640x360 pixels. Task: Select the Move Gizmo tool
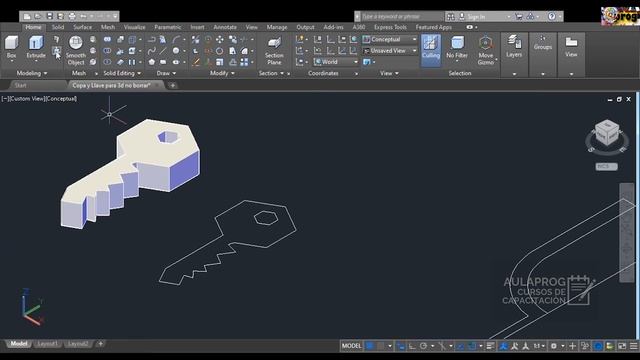485,51
